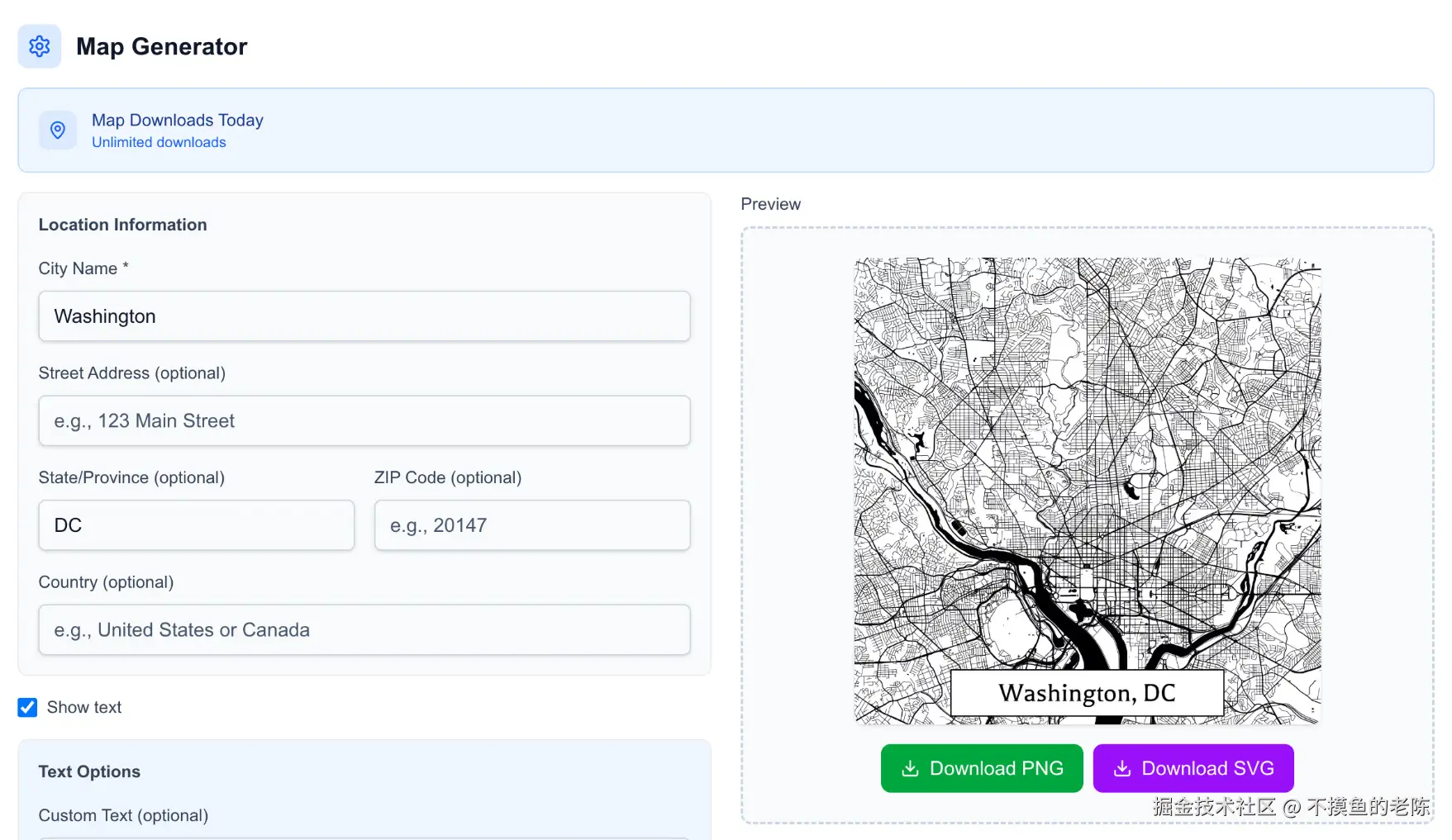Screen dimensions: 1452x840
Task: Click the Custom Text (optional) label
Action: click(123, 815)
